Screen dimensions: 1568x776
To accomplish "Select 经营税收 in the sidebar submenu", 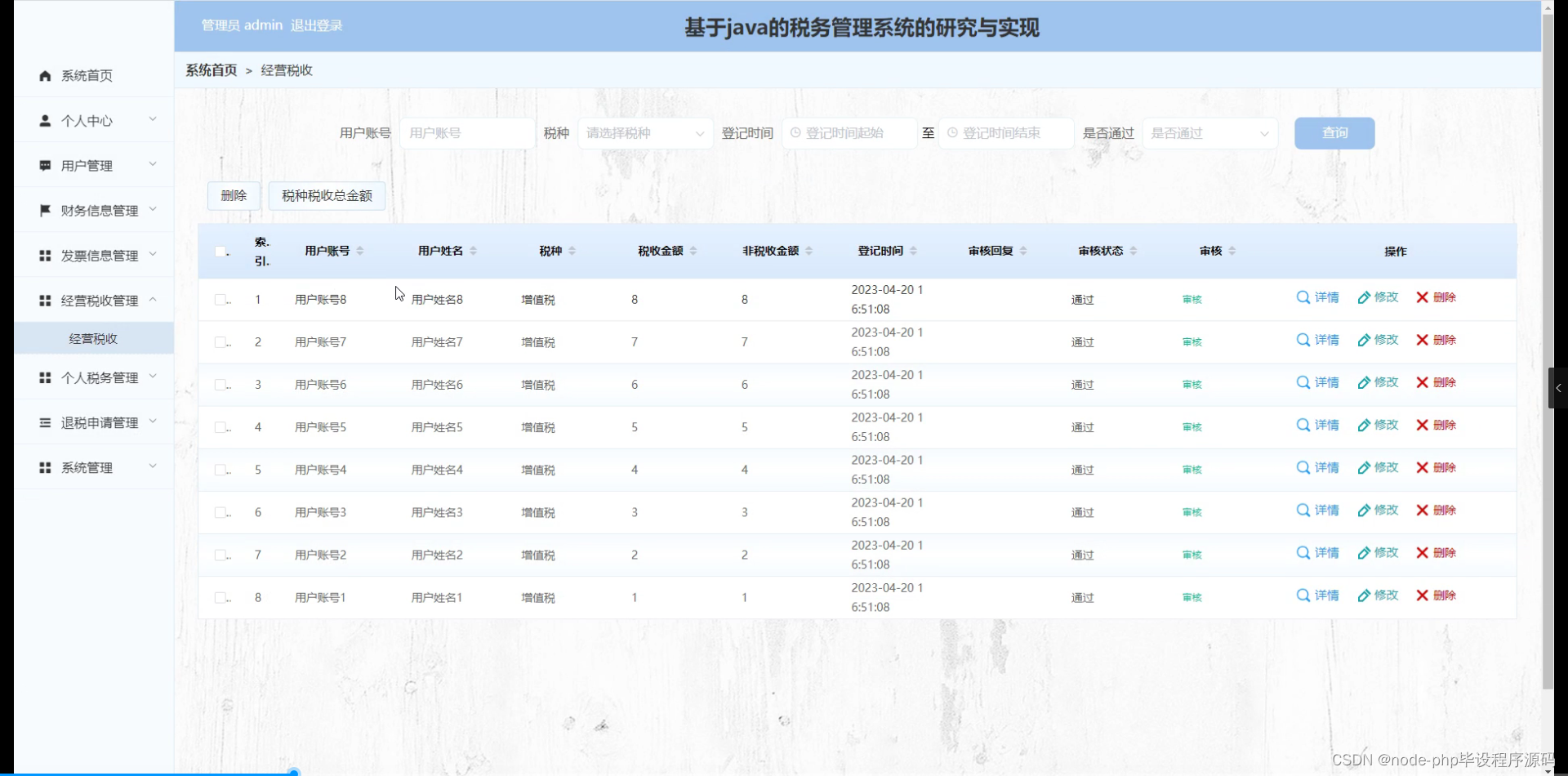I will tap(92, 337).
